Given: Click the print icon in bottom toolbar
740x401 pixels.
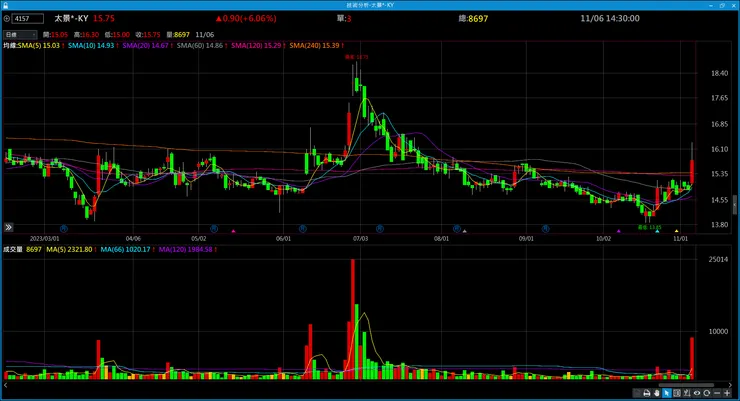Looking at the screenshot, I should [x=647, y=393].
